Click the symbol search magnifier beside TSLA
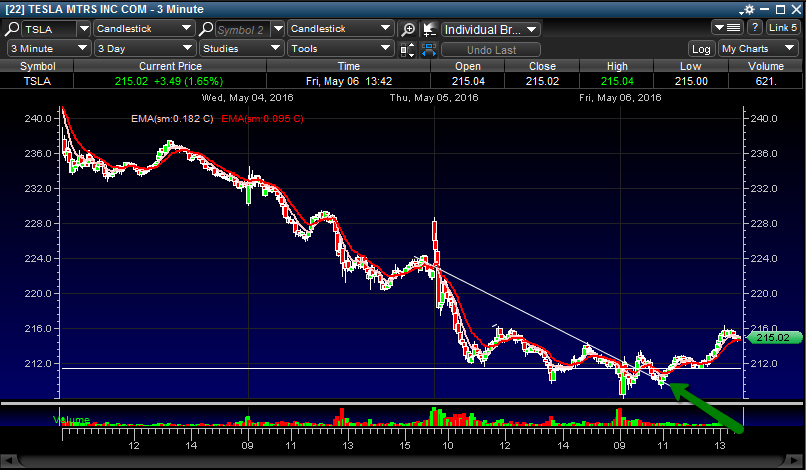The image size is (806, 470). coord(12,29)
